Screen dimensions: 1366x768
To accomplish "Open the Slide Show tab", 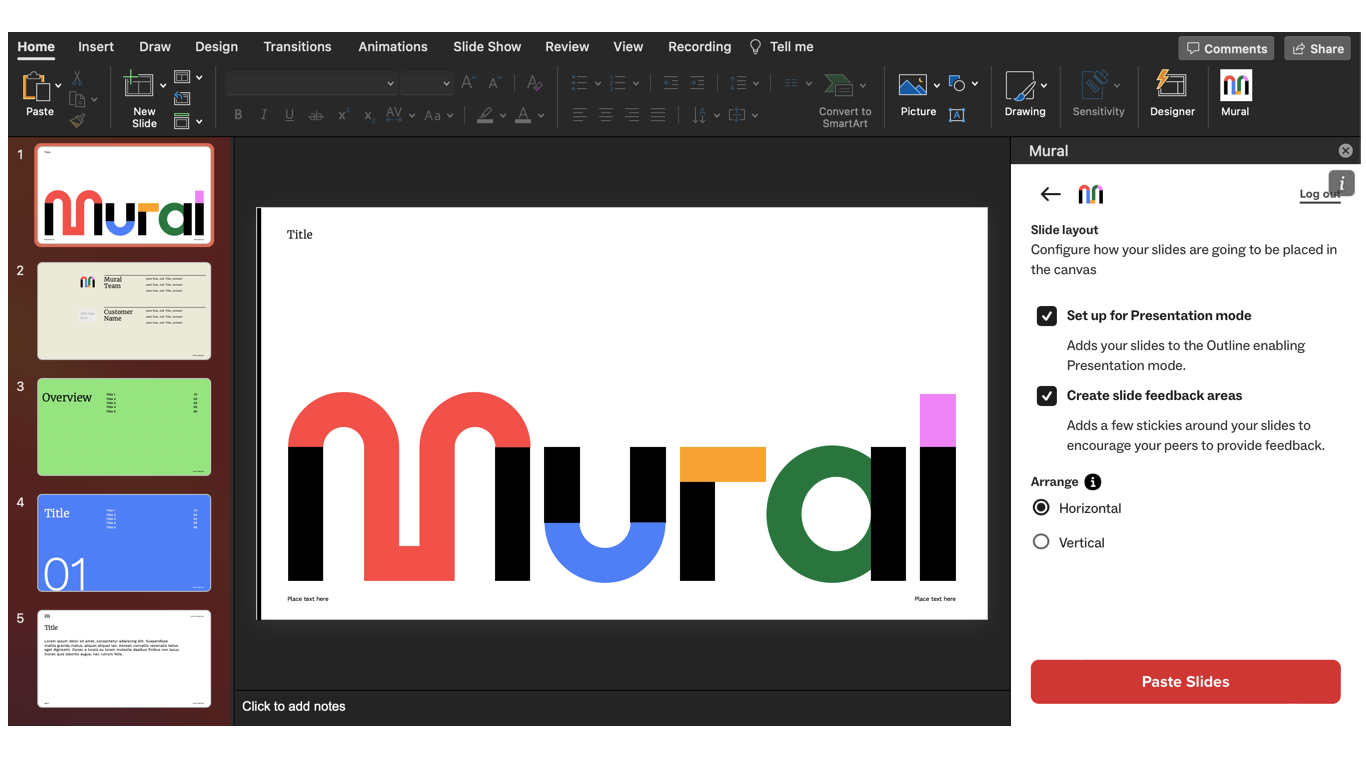I will pyautogui.click(x=487, y=47).
